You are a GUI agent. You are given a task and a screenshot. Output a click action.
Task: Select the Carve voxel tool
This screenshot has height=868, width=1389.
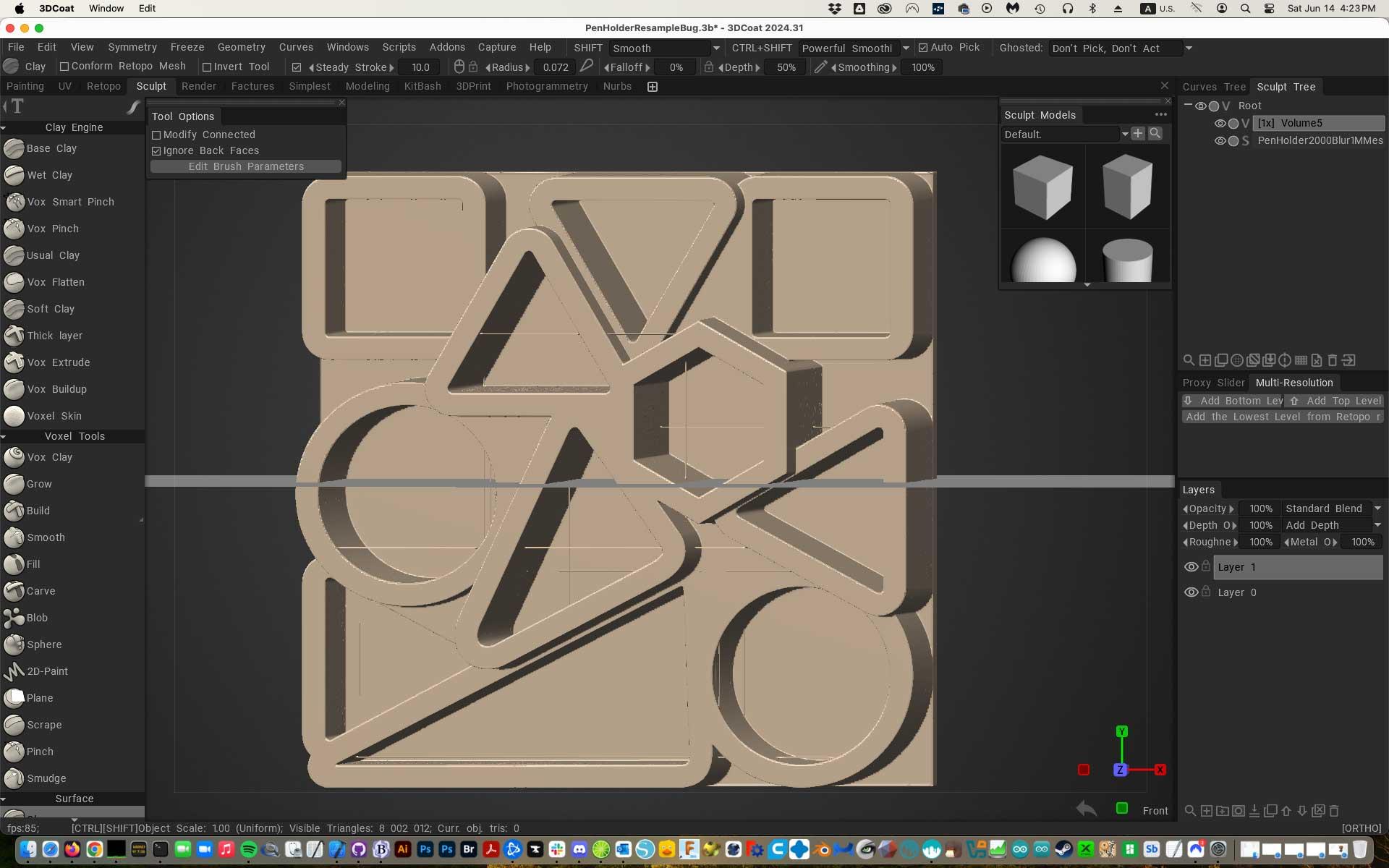pos(41,591)
